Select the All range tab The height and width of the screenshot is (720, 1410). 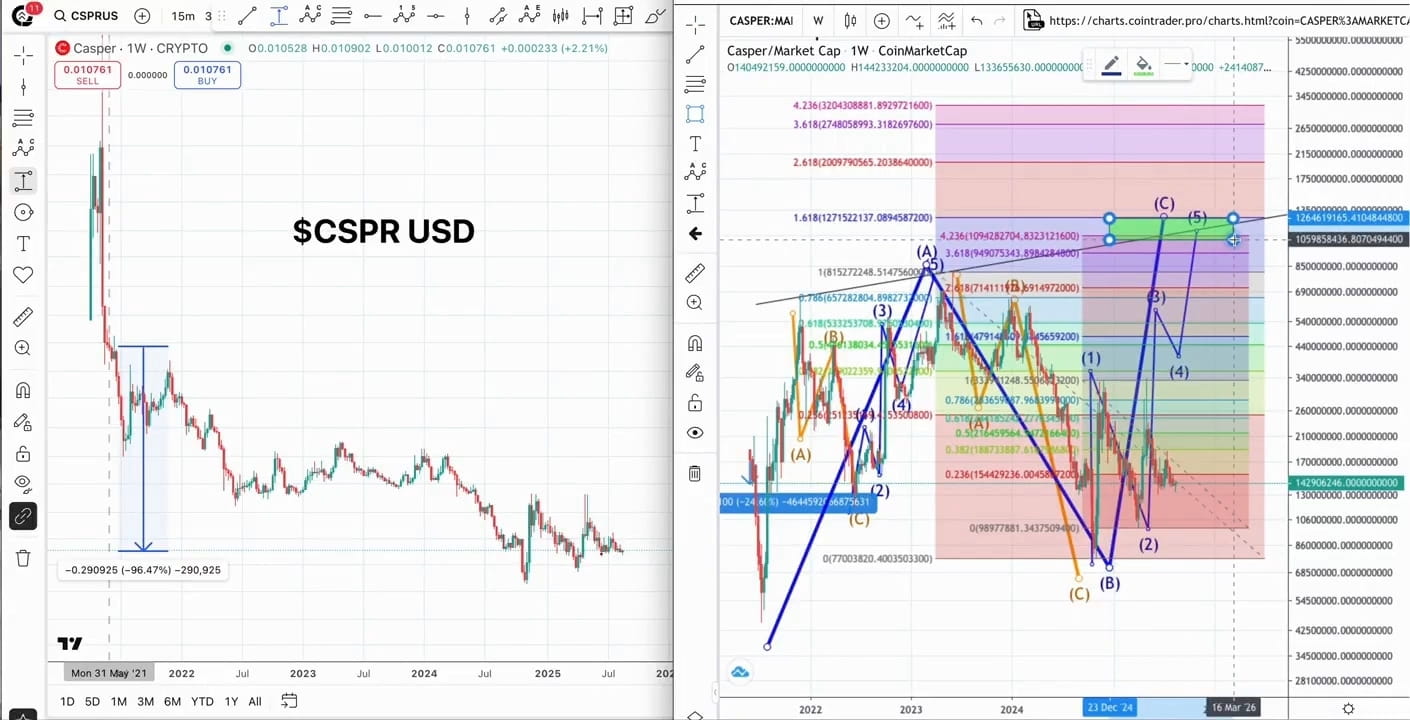tap(255, 701)
